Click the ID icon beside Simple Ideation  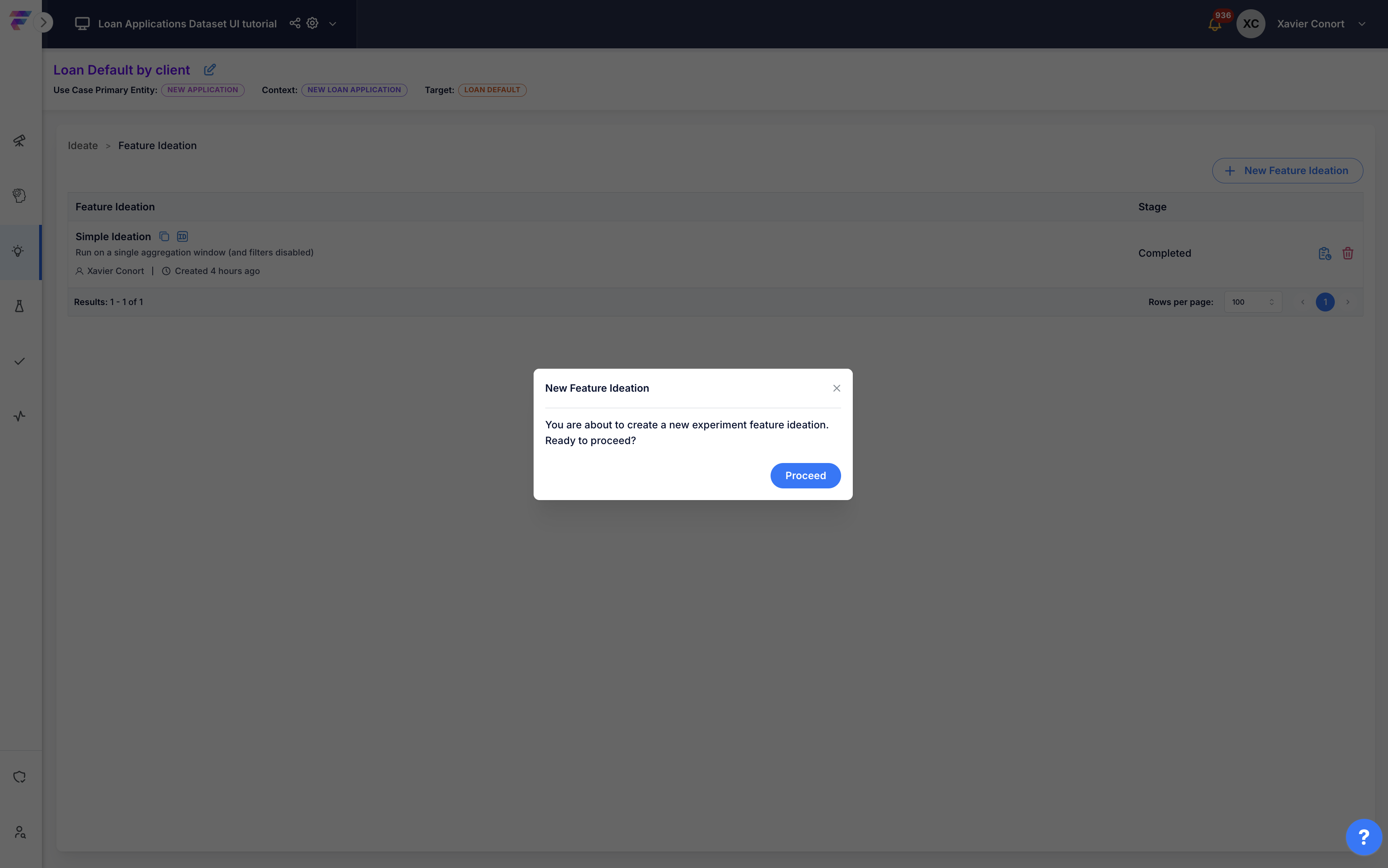pyautogui.click(x=183, y=237)
